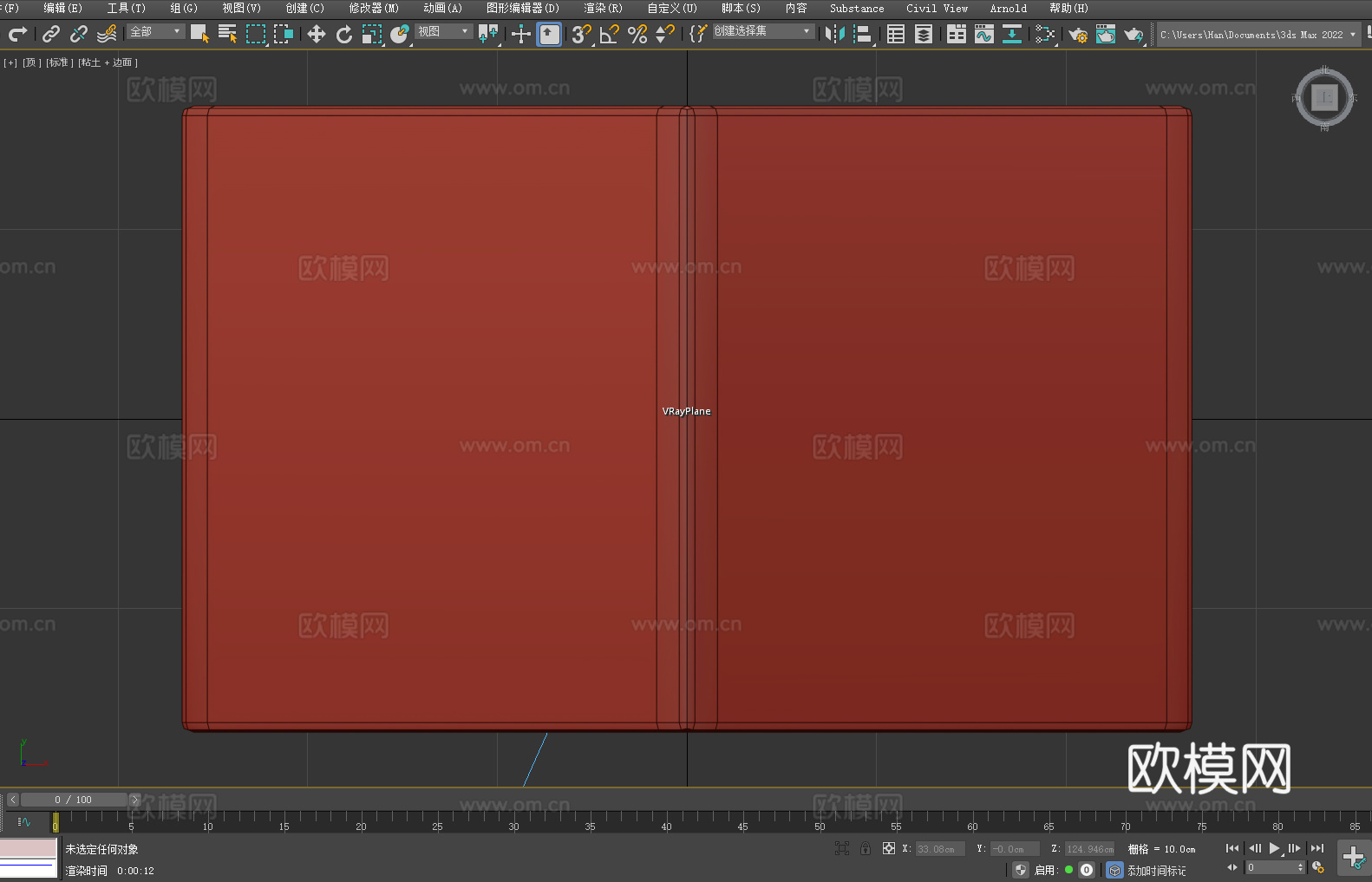The image size is (1372, 882).
Task: Click the Align tool icon
Action: (x=863, y=34)
